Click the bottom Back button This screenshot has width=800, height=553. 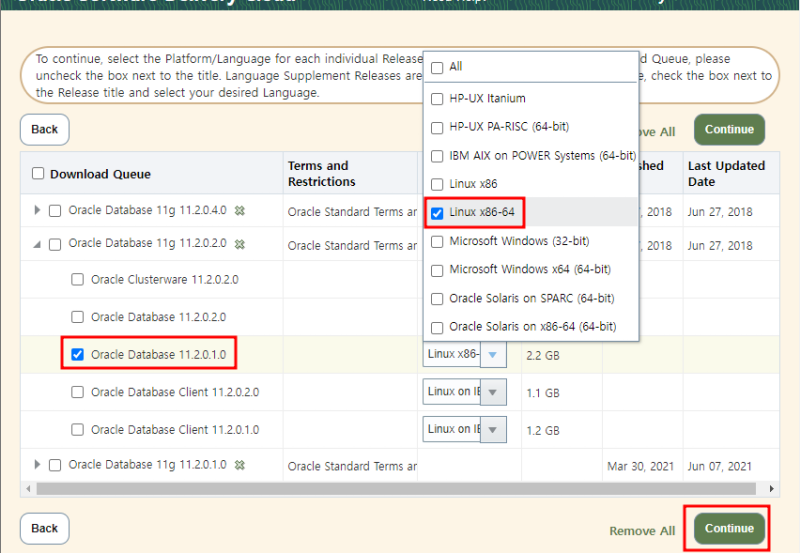pos(45,529)
